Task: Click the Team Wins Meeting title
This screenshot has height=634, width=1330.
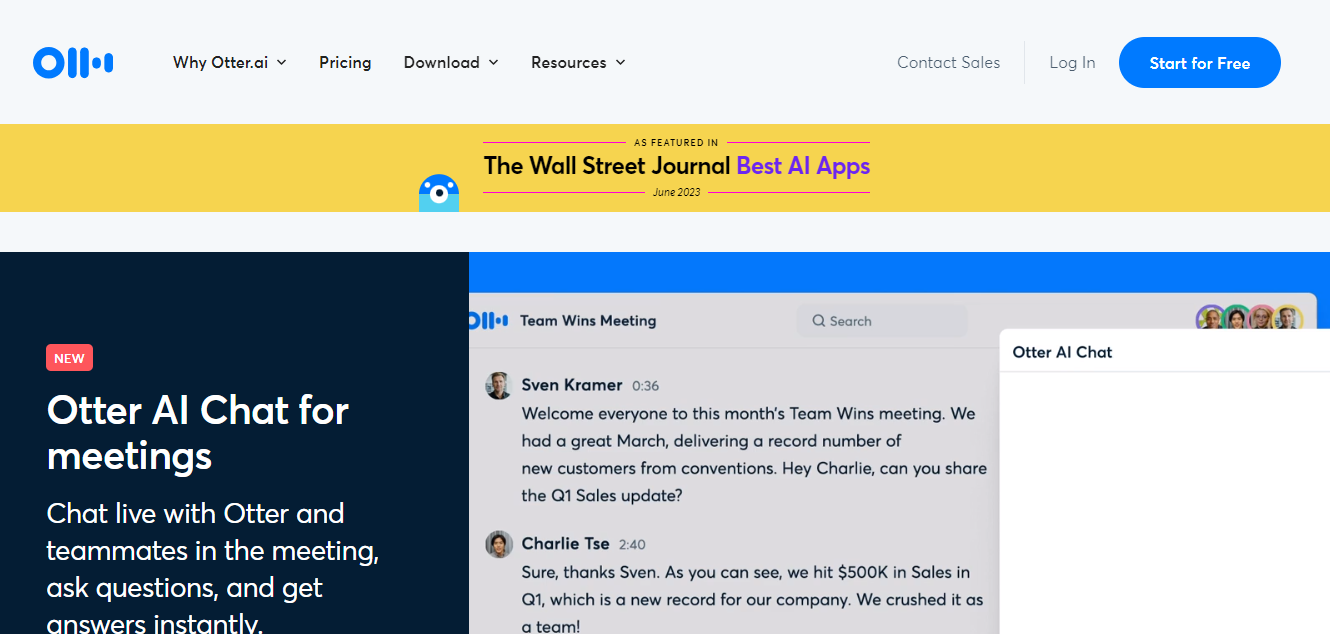Action: [x=588, y=321]
